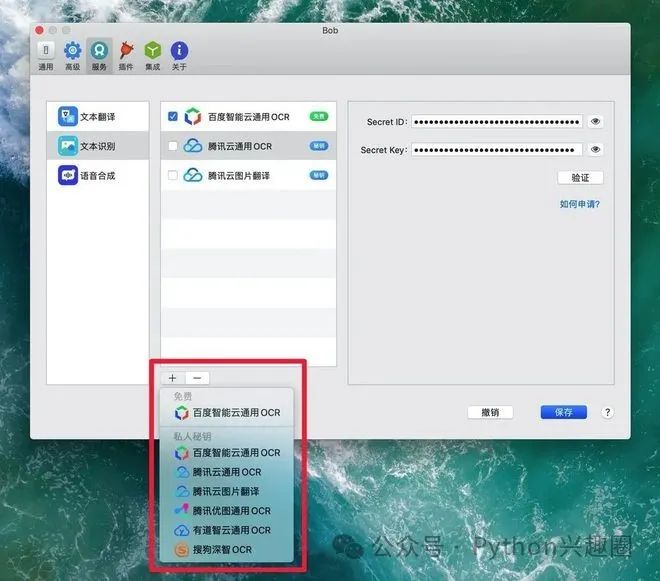The image size is (660, 581).
Task: Reveal the Secret ID with eye icon
Action: [595, 122]
